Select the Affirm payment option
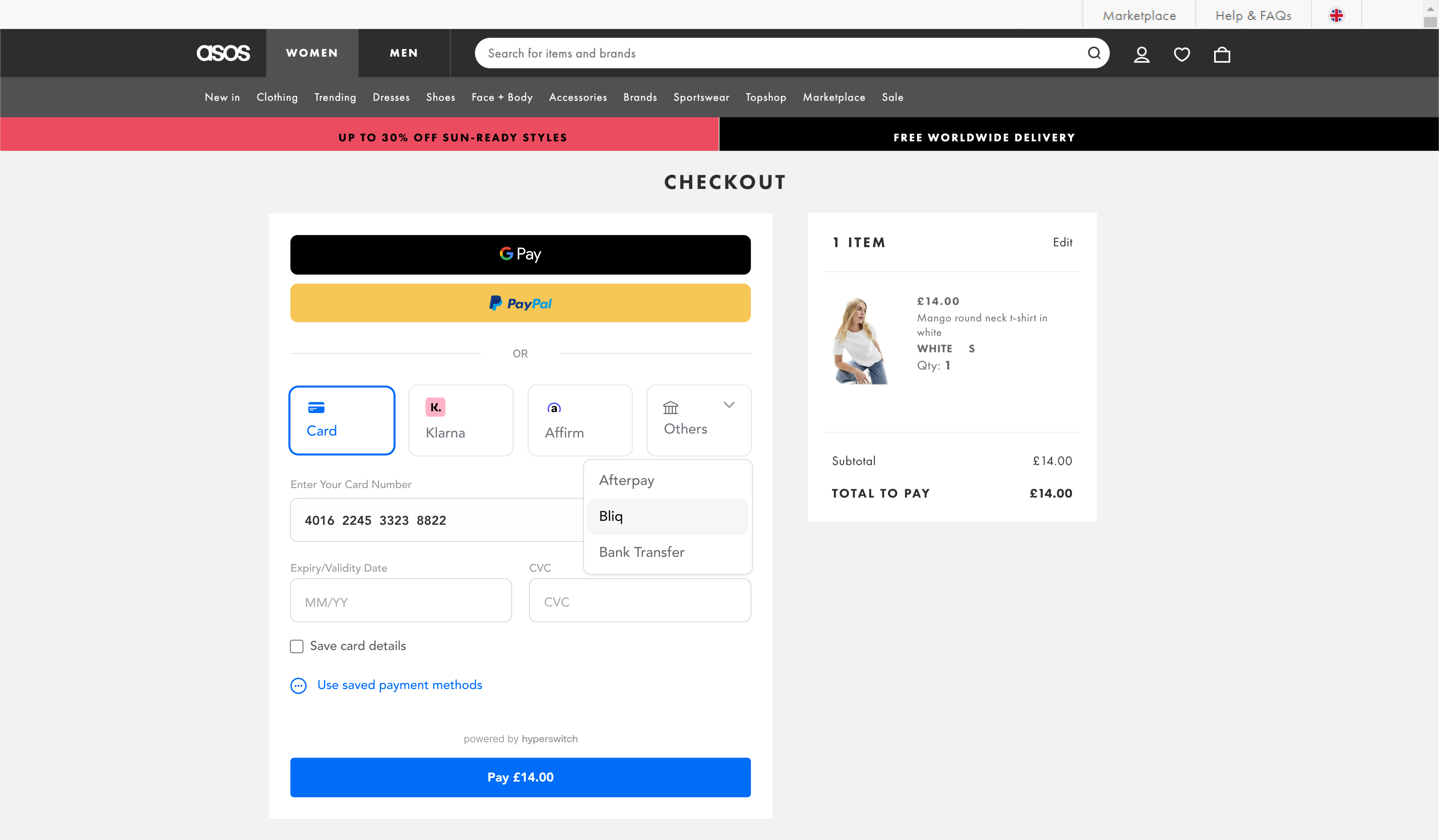Screen dimensions: 1439x840 click(580, 420)
